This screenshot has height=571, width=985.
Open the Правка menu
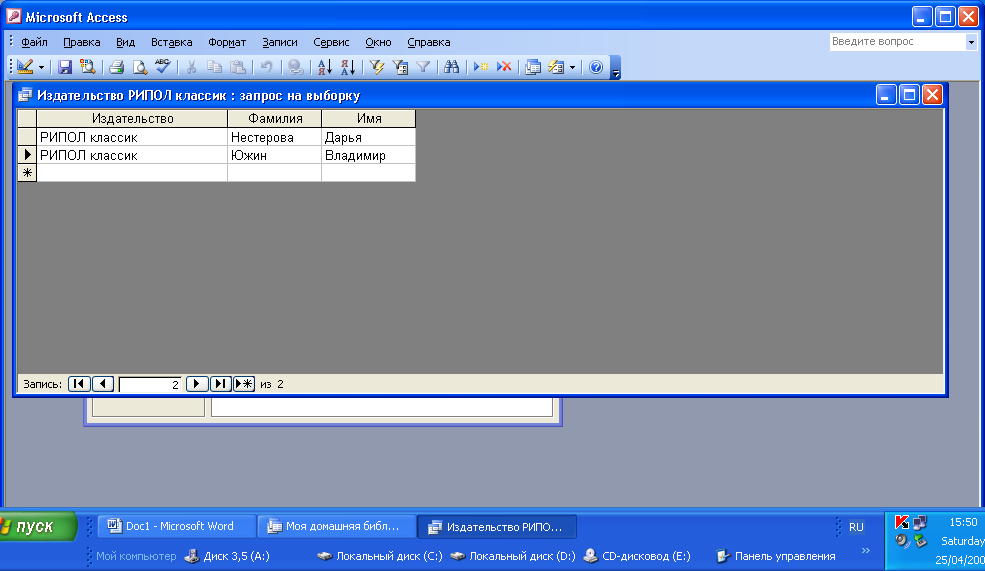point(82,42)
